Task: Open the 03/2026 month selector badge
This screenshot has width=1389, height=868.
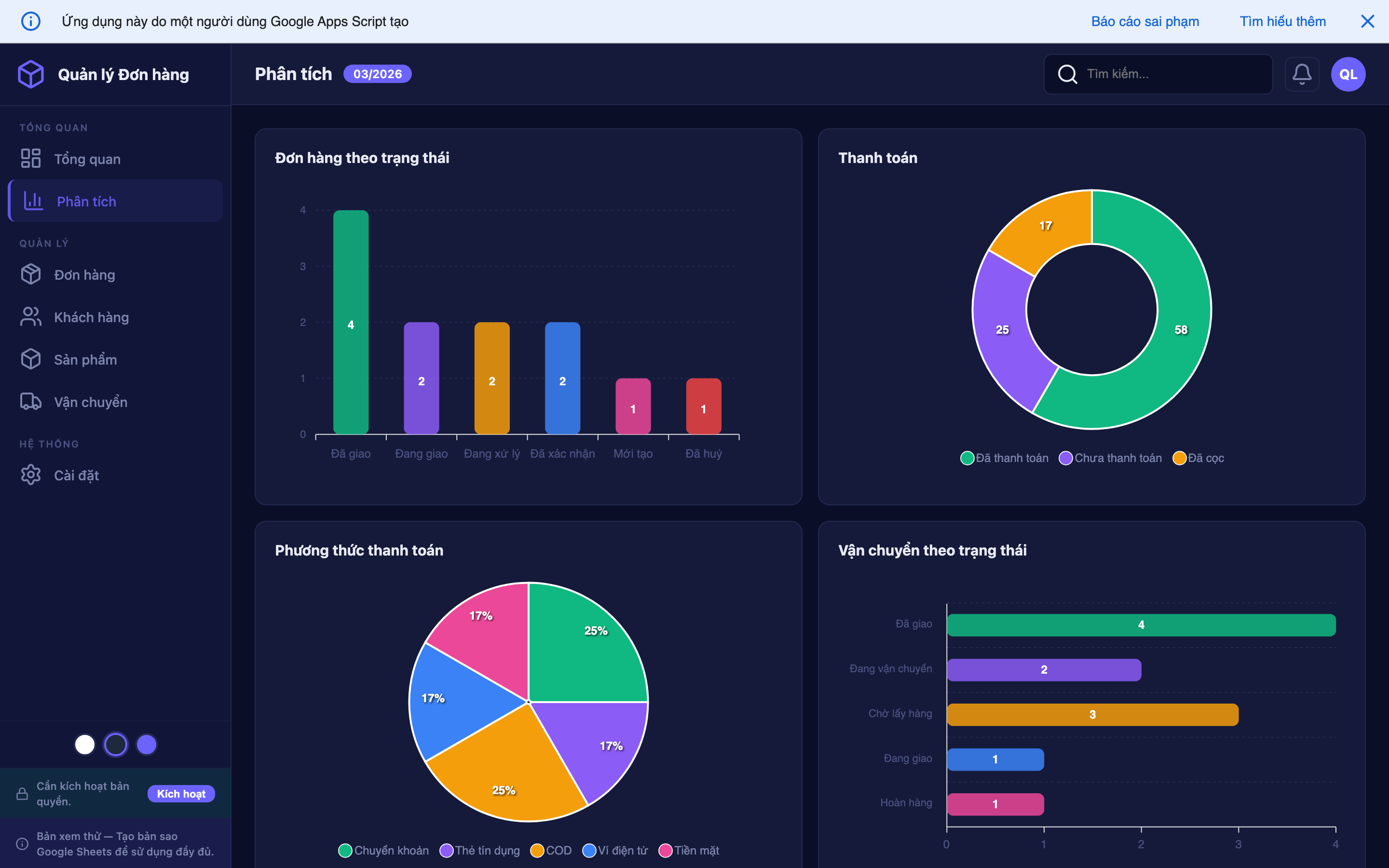Action: 377,74
